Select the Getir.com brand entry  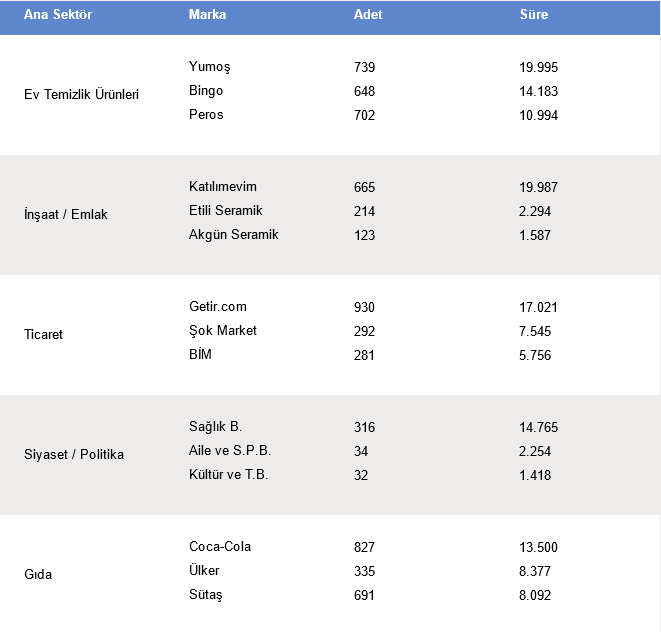pyautogui.click(x=217, y=307)
